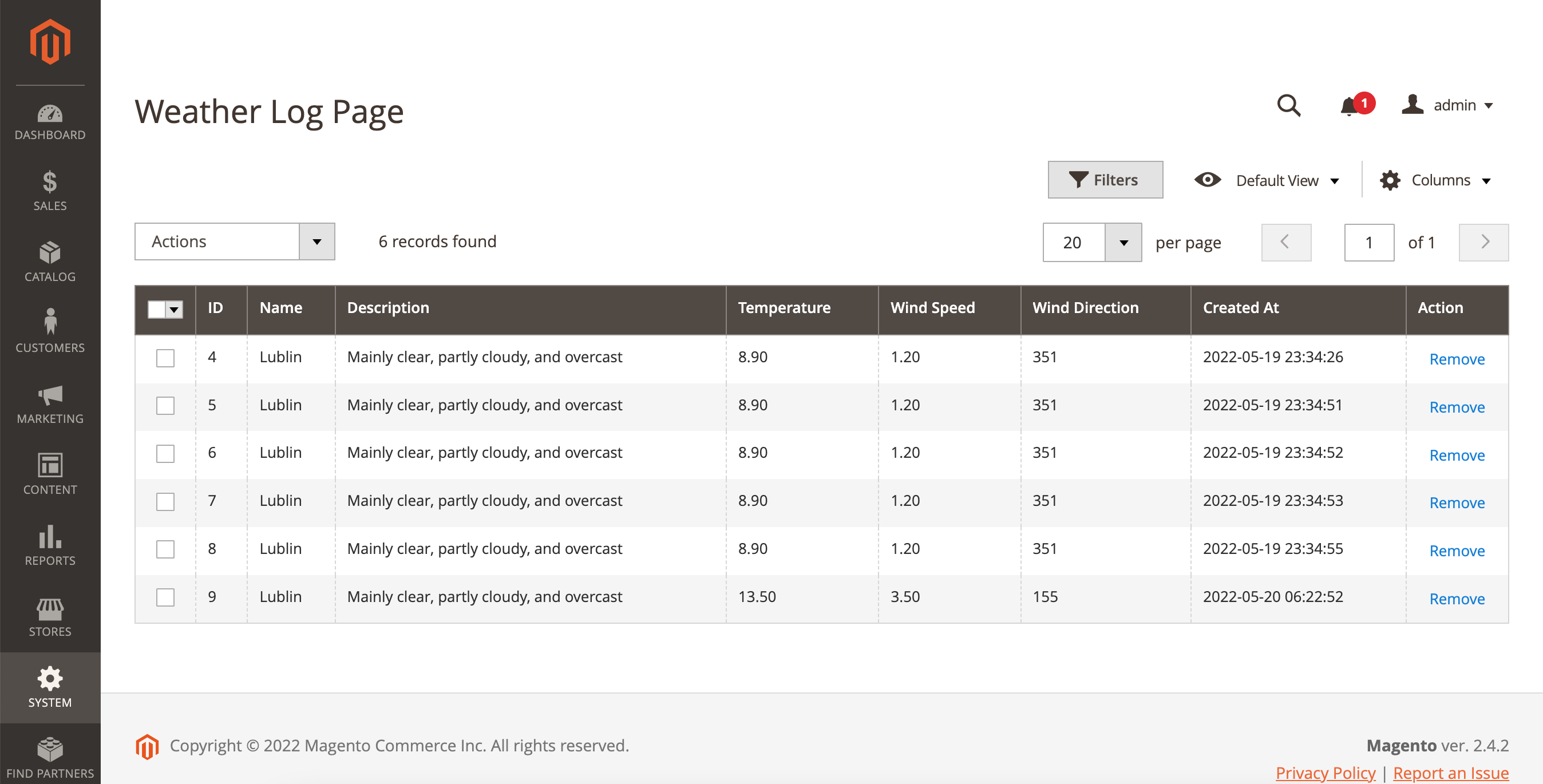
Task: Expand the Columns settings dropdown
Action: coord(1435,180)
